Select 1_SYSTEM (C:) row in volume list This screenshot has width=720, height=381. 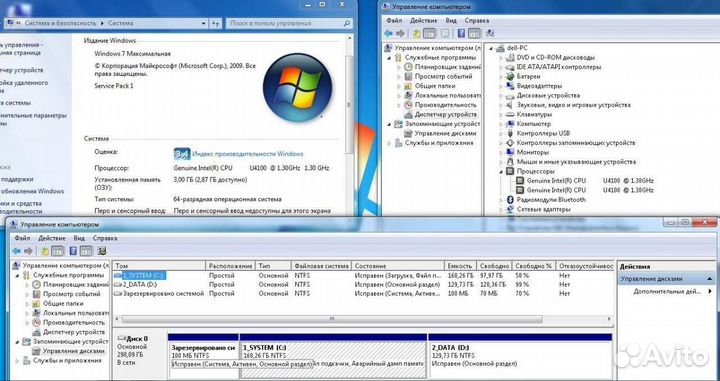[363, 275]
